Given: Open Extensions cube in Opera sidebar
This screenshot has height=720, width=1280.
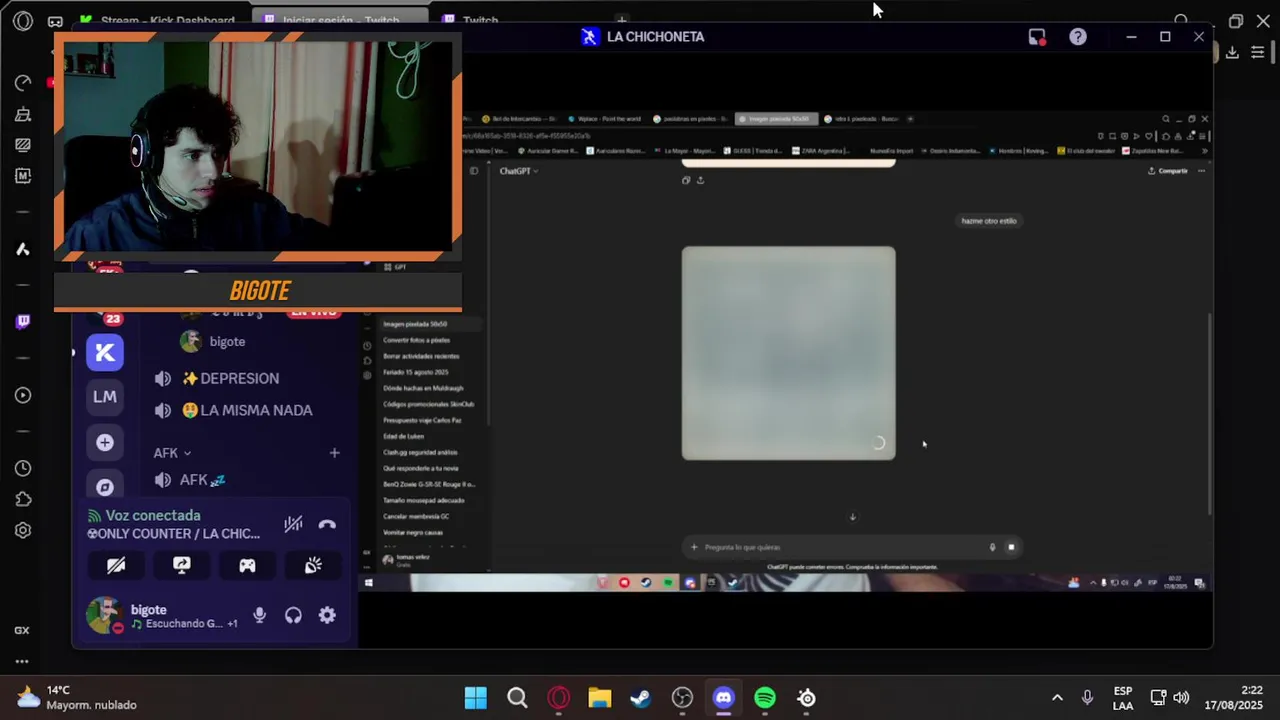Looking at the screenshot, I should pos(23,499).
